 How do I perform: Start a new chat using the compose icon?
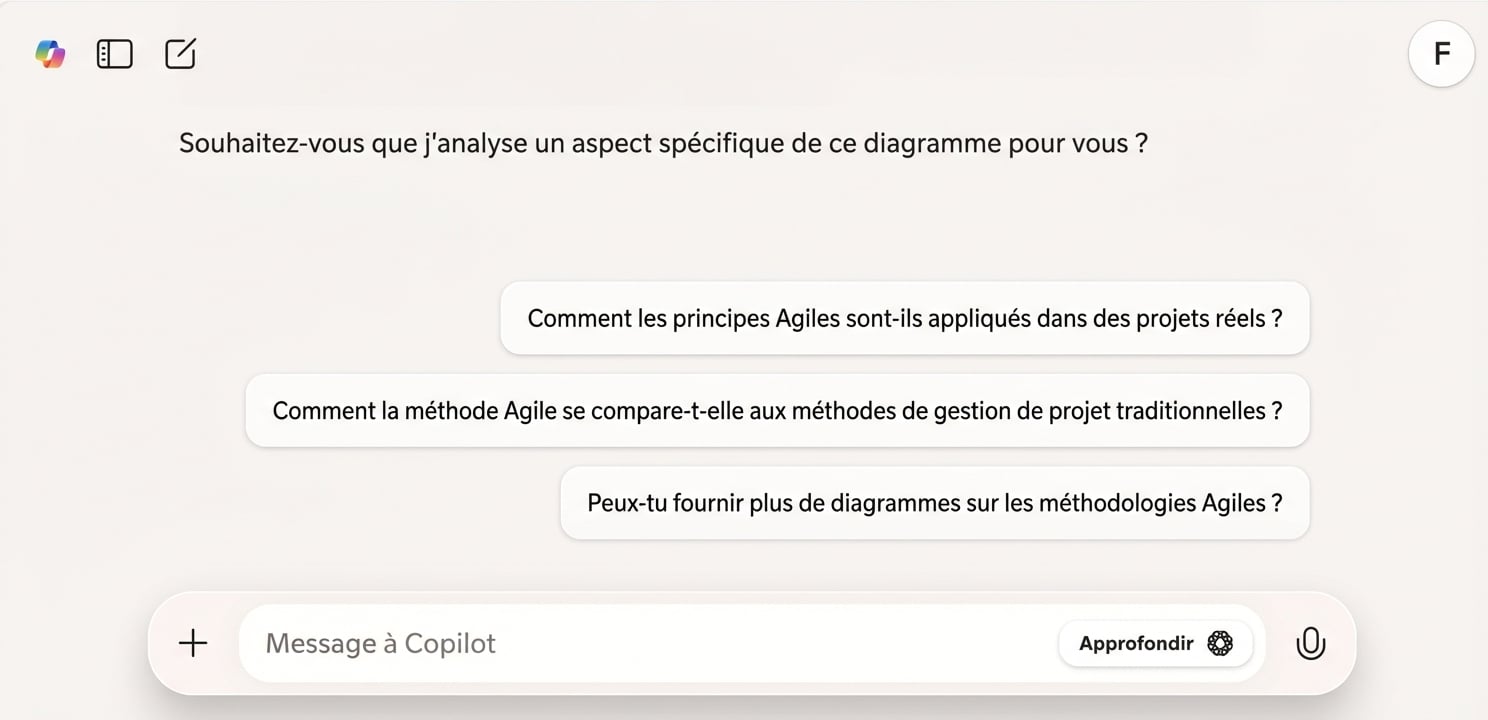[x=180, y=54]
